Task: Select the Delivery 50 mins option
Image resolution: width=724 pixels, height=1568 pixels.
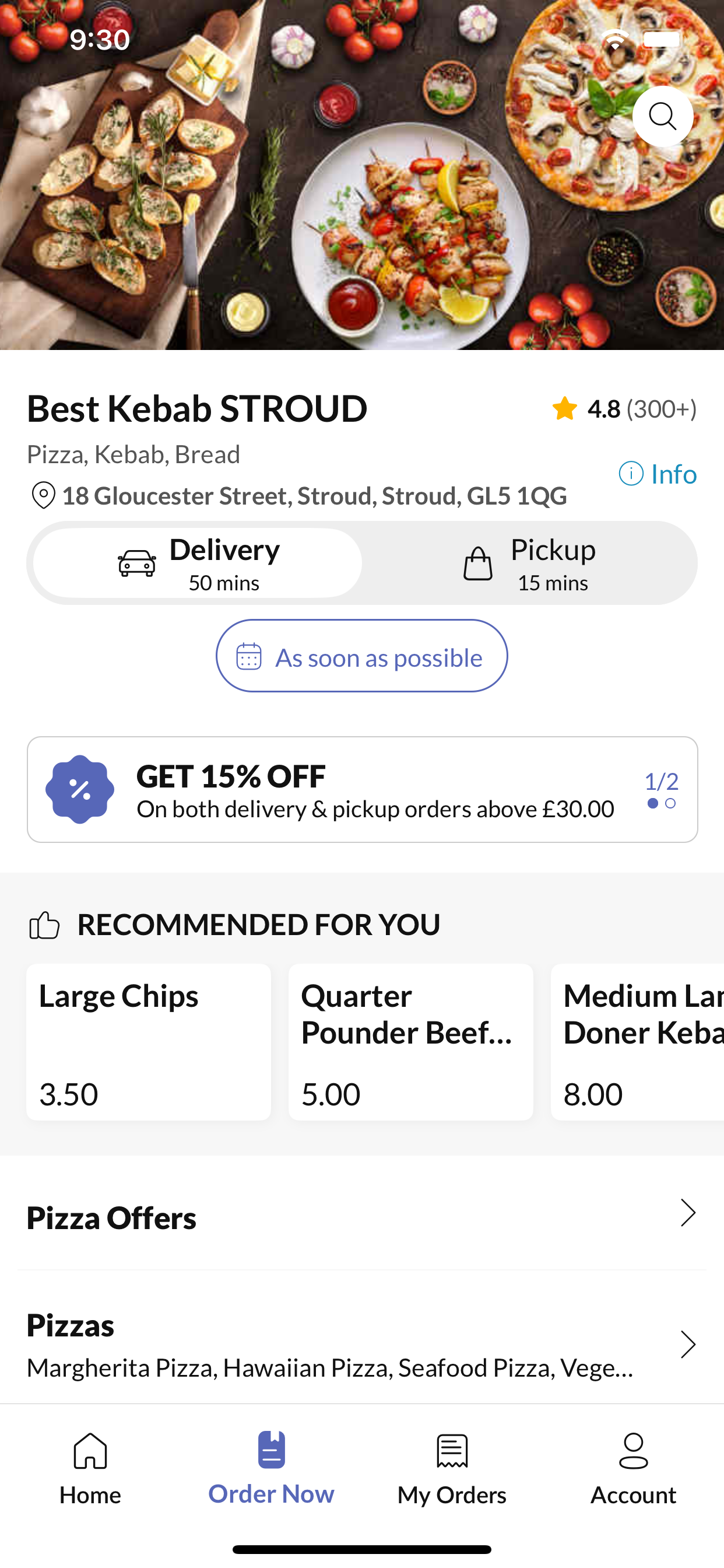Action: [x=198, y=562]
